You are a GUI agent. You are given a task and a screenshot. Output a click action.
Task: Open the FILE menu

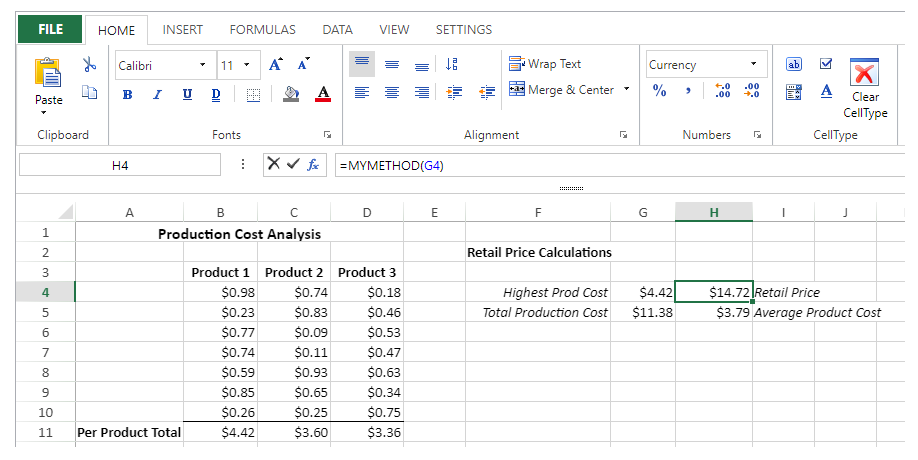[x=50, y=30]
